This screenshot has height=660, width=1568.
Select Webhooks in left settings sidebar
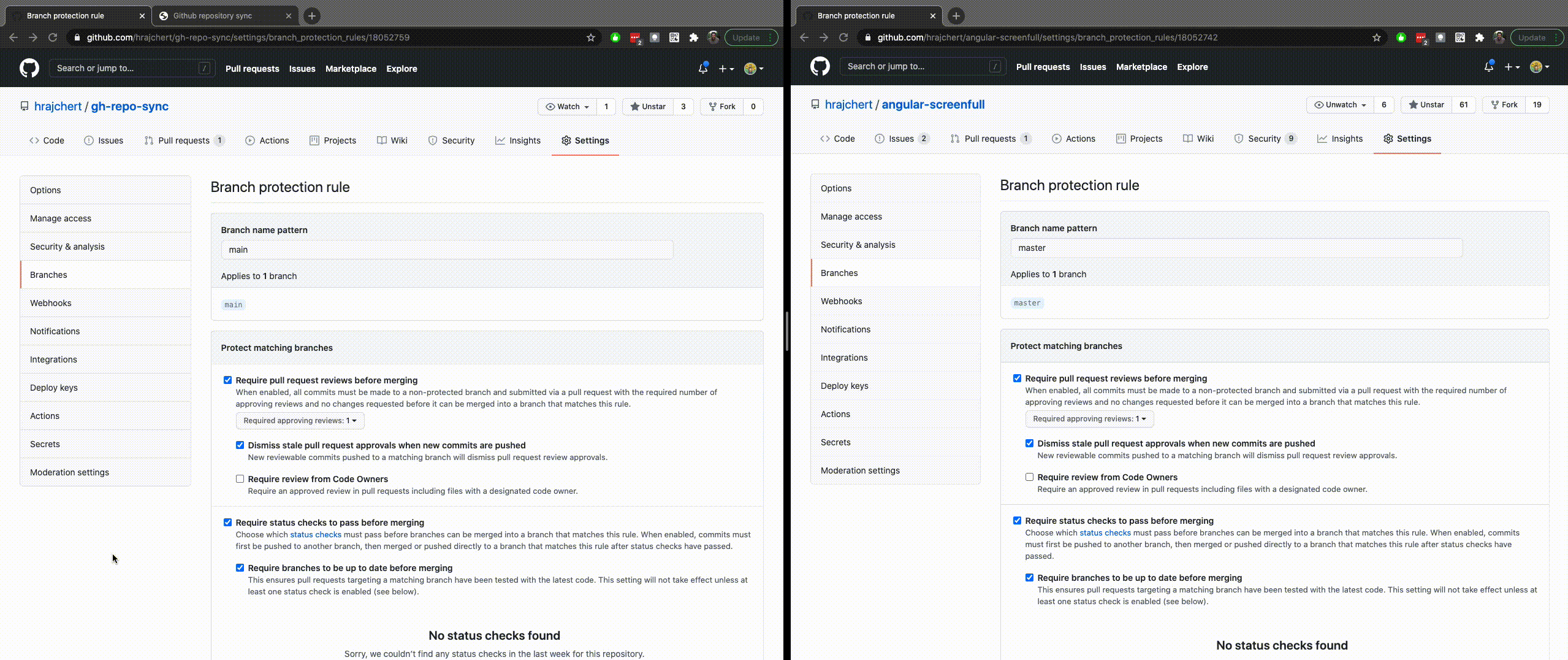[105, 303]
